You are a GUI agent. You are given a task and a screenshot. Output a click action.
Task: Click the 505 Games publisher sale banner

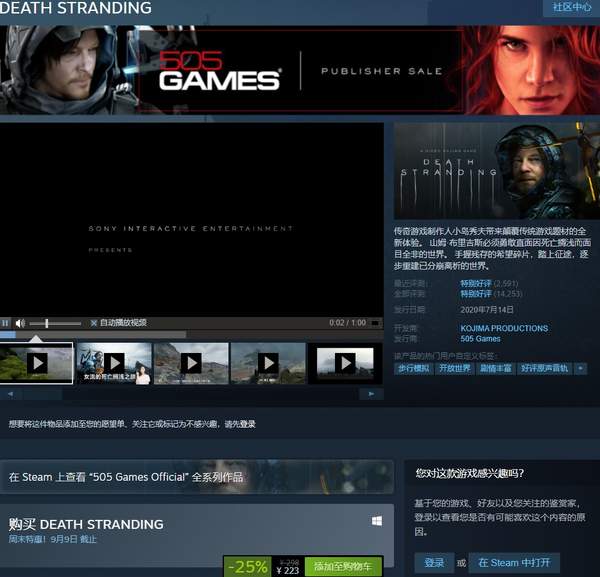[300, 69]
